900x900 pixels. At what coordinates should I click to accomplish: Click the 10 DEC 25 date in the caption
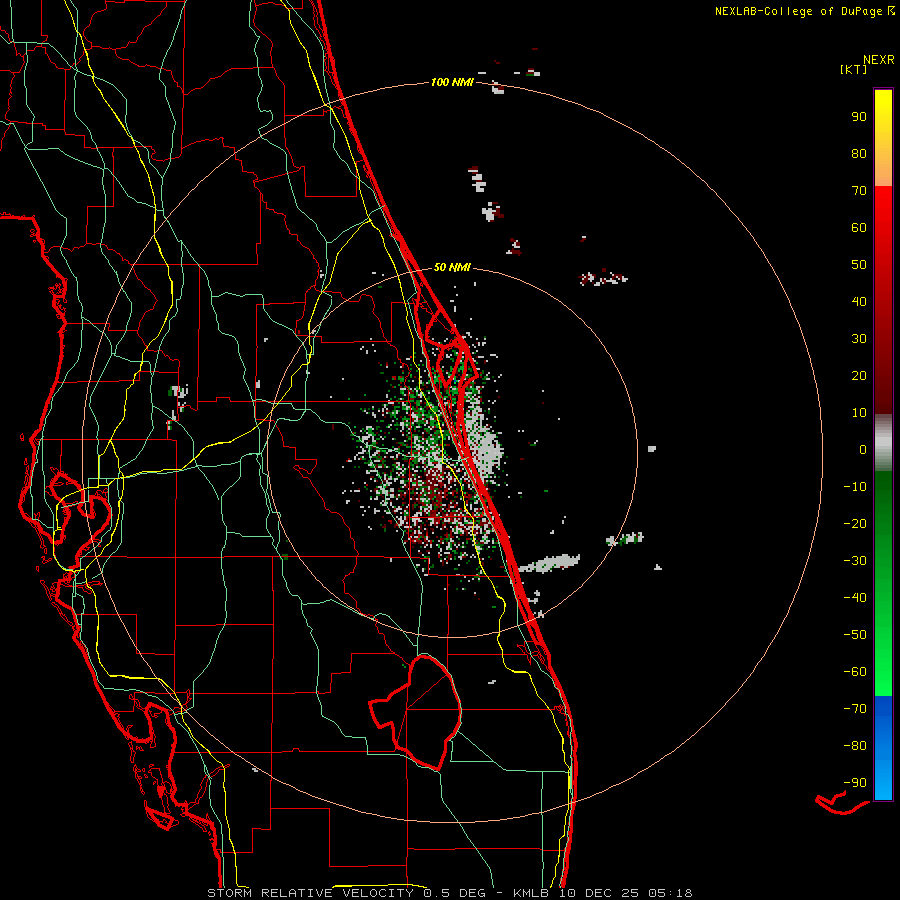click(599, 893)
